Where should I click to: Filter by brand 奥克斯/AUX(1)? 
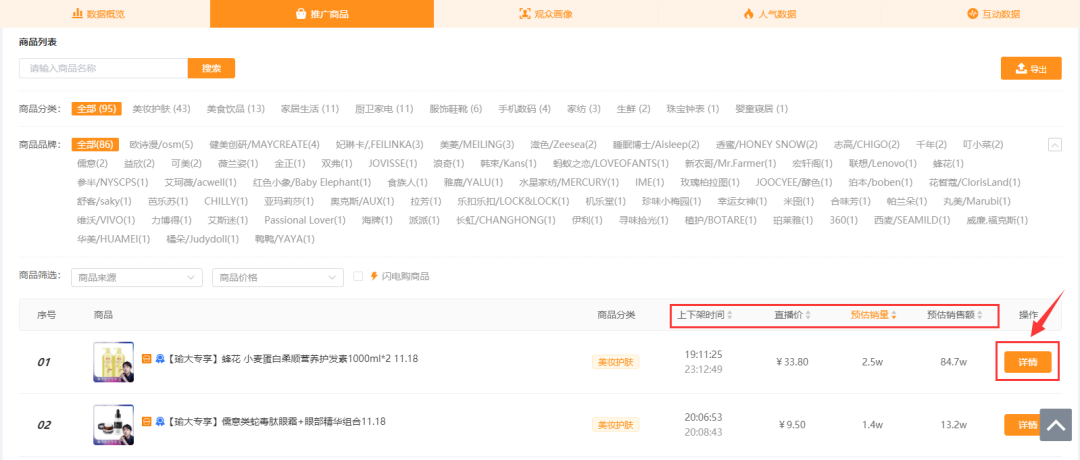[x=362, y=201]
